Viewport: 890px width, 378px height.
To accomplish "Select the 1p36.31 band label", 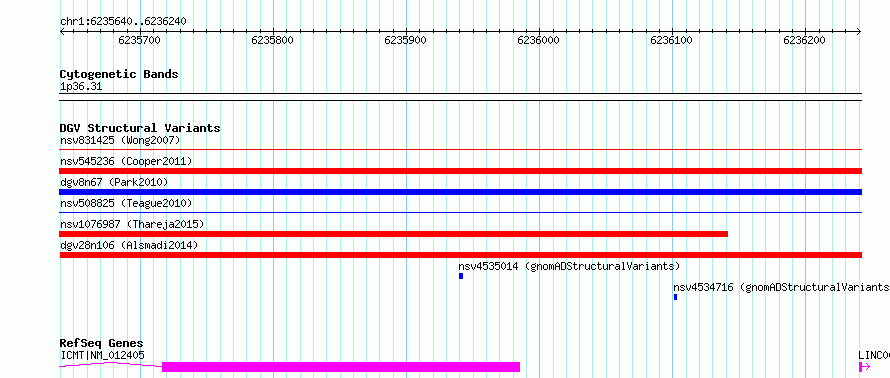I will [x=81, y=87].
